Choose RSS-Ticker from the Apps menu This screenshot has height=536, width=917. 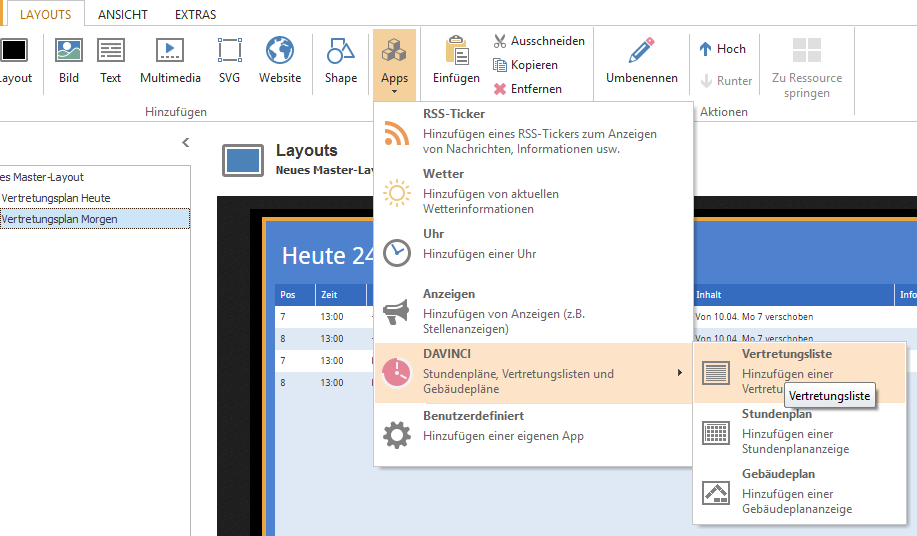tap(533, 132)
